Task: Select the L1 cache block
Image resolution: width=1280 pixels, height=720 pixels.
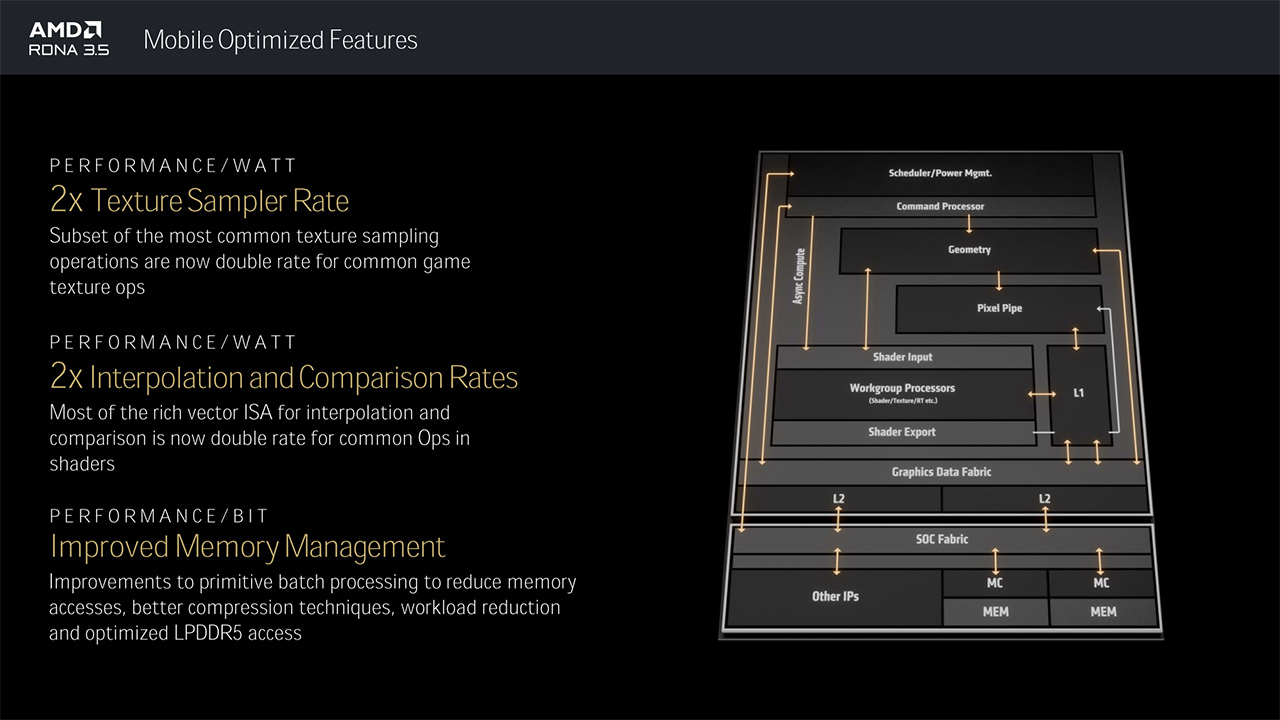Action: [x=1078, y=393]
